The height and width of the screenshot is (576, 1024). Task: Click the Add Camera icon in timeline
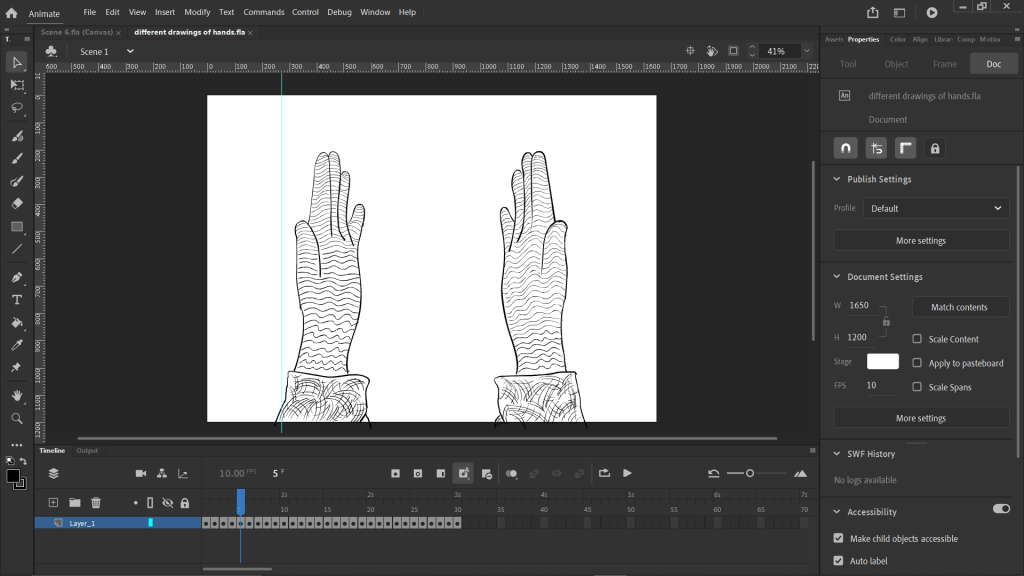pos(141,473)
